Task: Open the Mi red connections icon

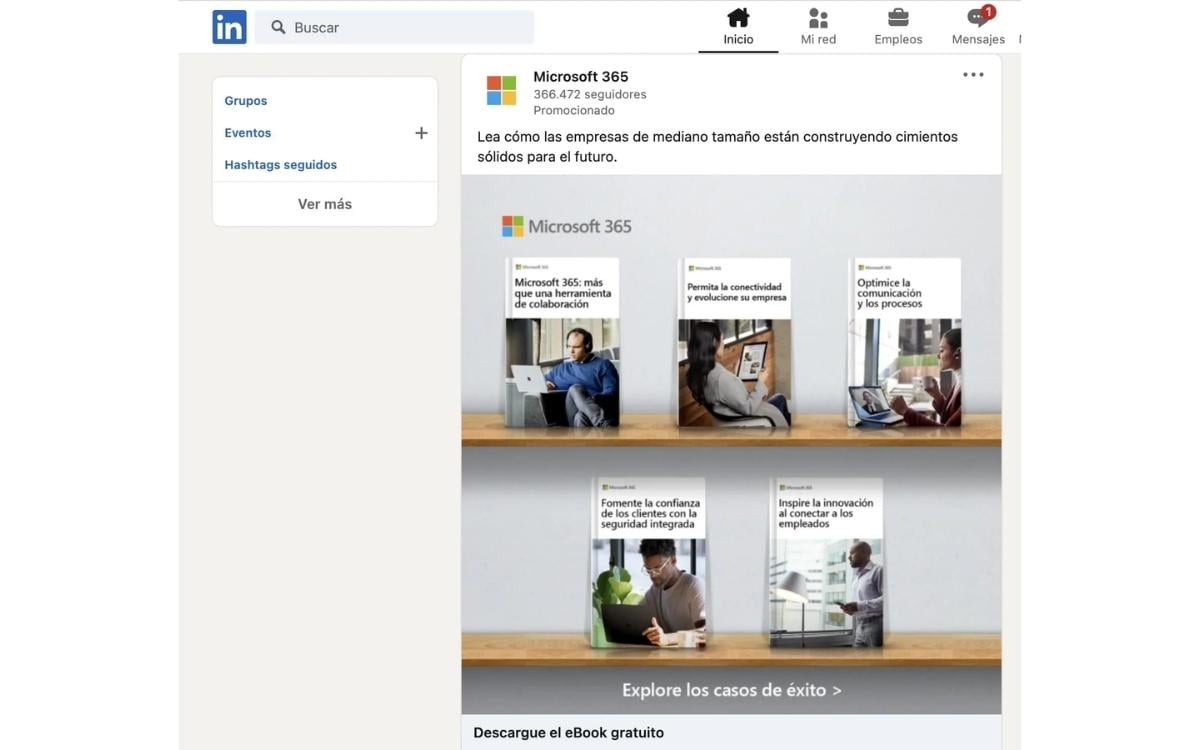Action: tap(817, 17)
